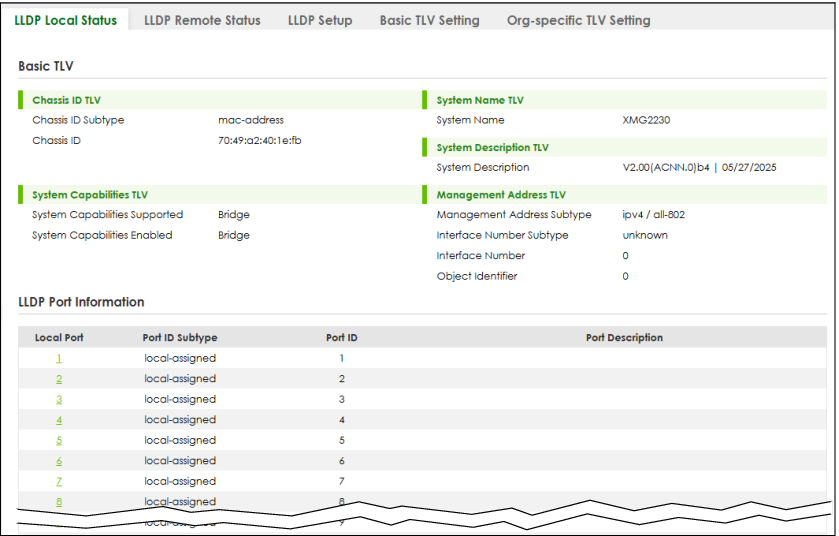The width and height of the screenshot is (839, 536).
Task: Click the Port ID column header
Action: pos(341,338)
